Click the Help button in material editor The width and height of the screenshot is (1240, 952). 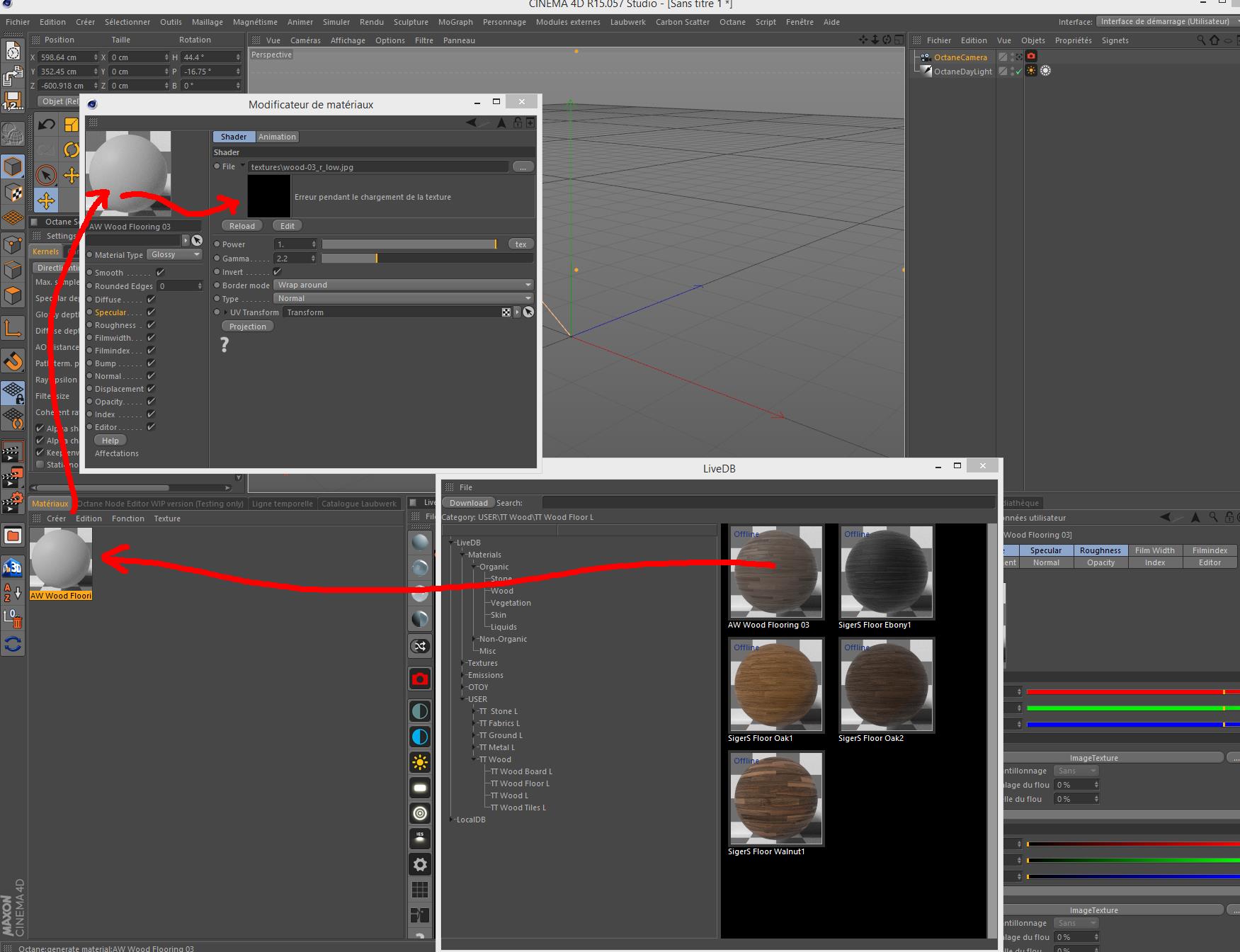pos(110,441)
